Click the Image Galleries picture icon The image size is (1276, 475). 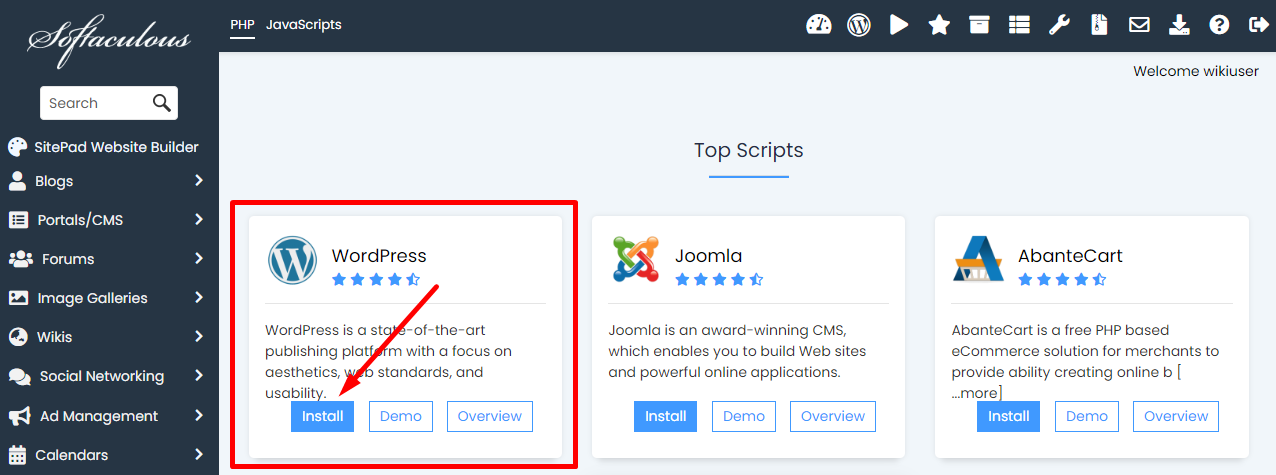coord(18,298)
